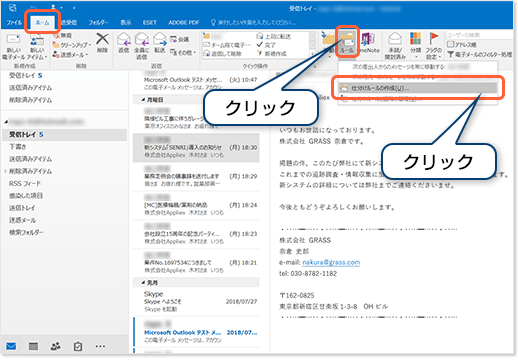This screenshot has width=518, height=360.
Task: Open the Skype へようこそ message dated 2018/07/27
Action: pos(196,301)
